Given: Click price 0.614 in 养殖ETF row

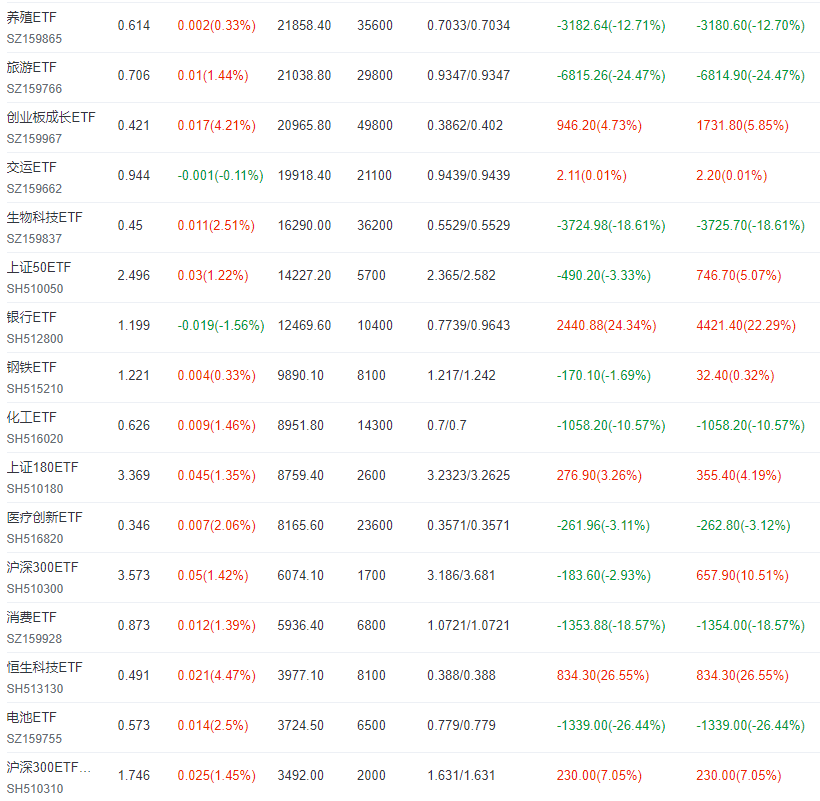Looking at the screenshot, I should (x=134, y=26).
